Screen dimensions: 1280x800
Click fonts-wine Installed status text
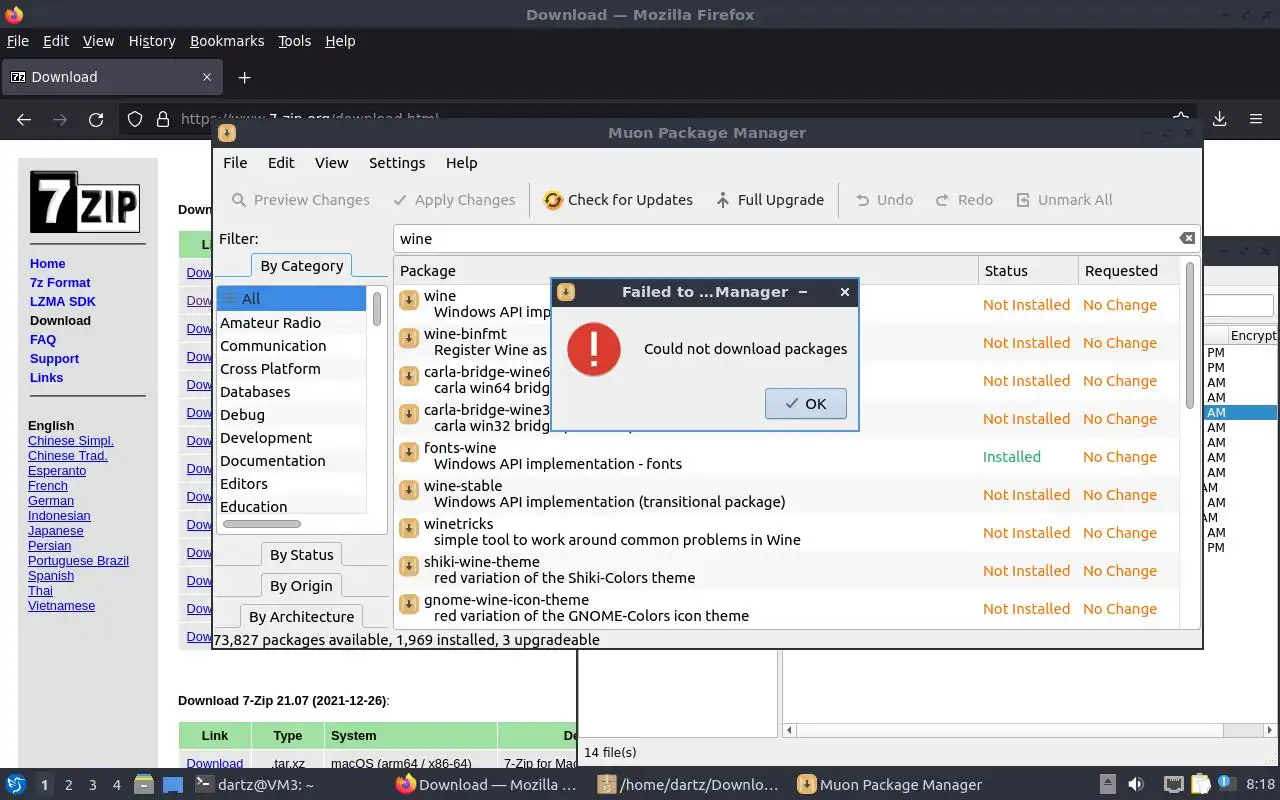tap(1011, 457)
